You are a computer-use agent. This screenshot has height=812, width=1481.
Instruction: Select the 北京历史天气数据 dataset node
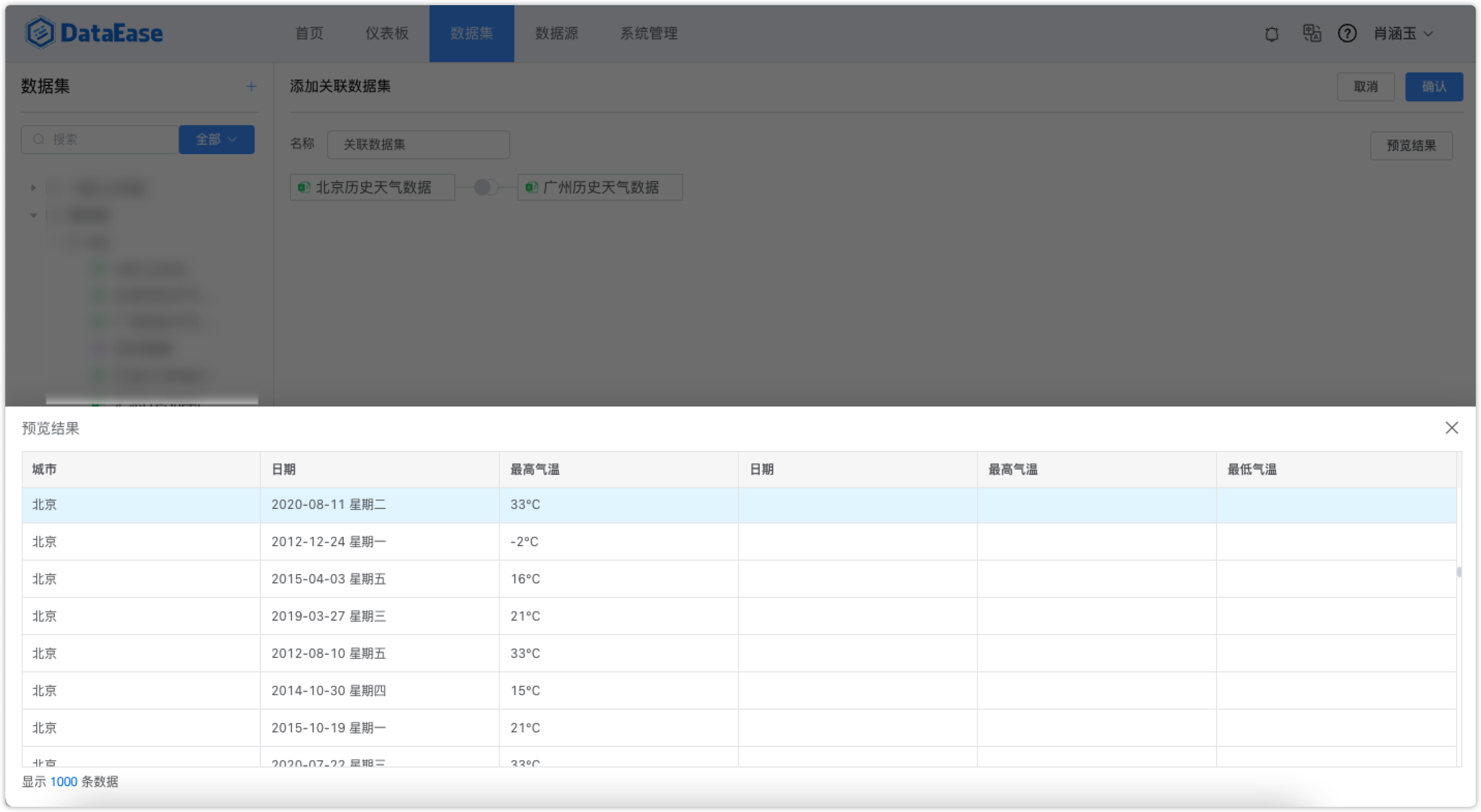pos(372,187)
